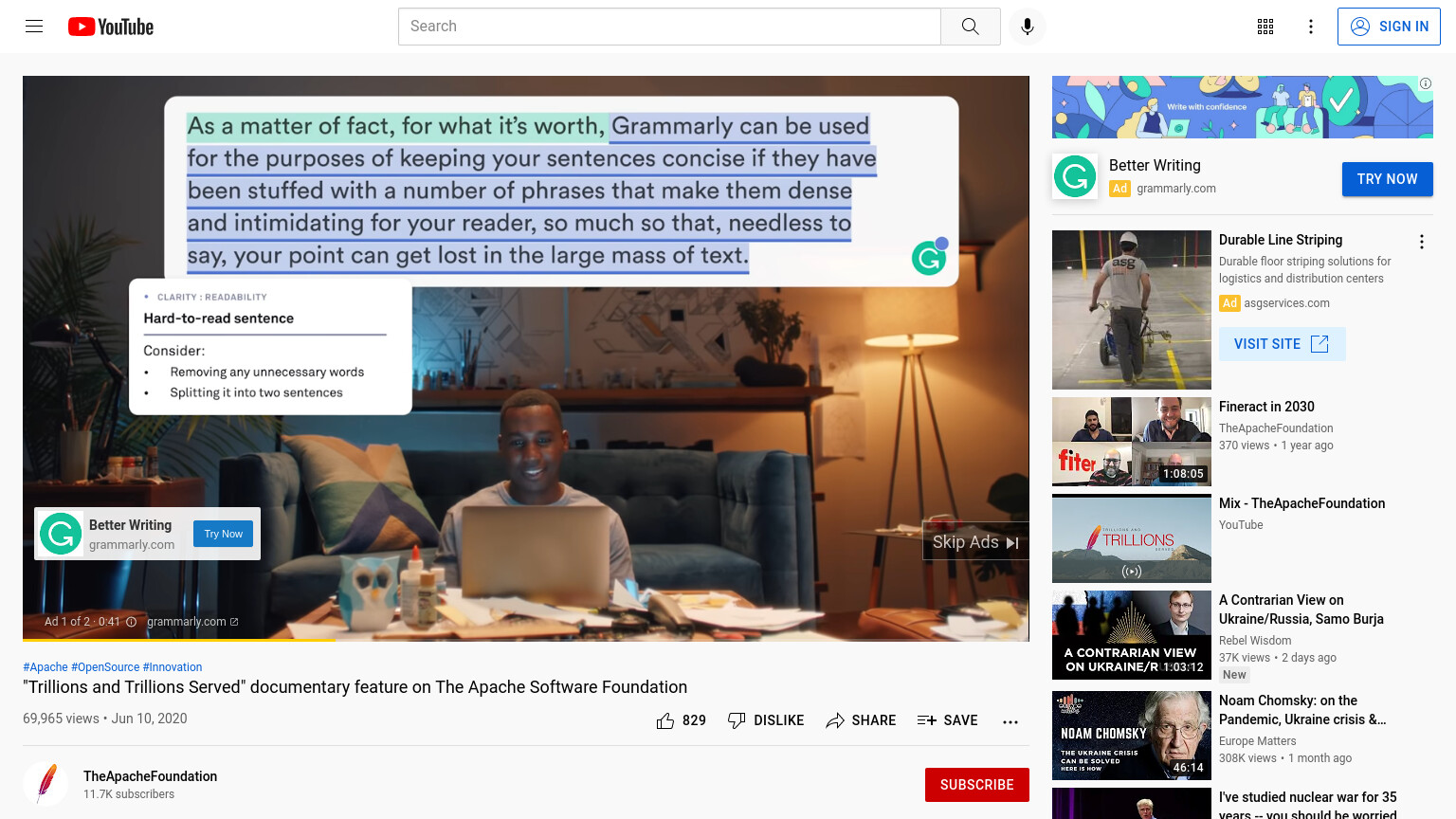Click Rebel Wisdom channel name
1456x819 pixels.
click(x=1255, y=641)
